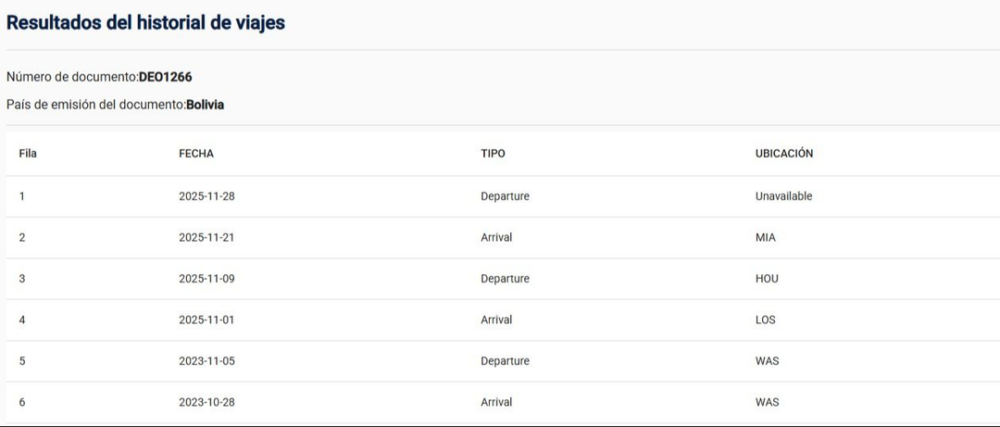
Task: Click the HOU location value
Action: [x=767, y=279]
